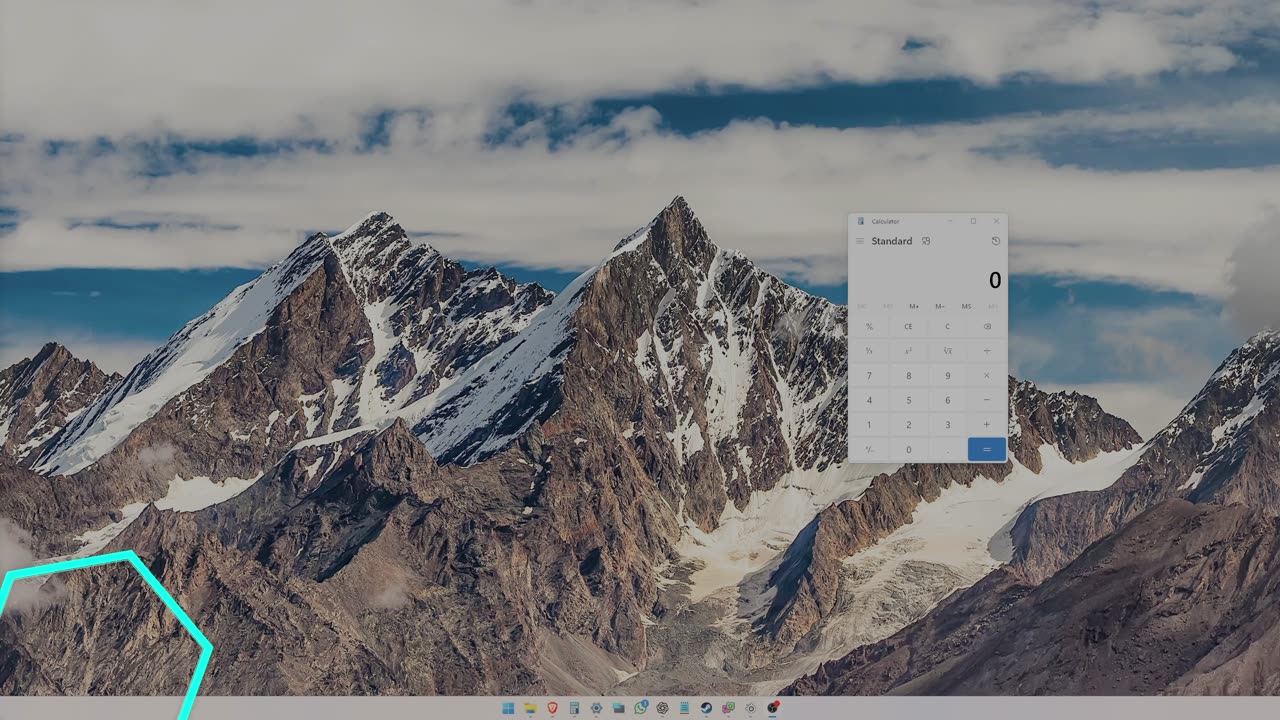Click the CE clear entry key

(x=908, y=326)
